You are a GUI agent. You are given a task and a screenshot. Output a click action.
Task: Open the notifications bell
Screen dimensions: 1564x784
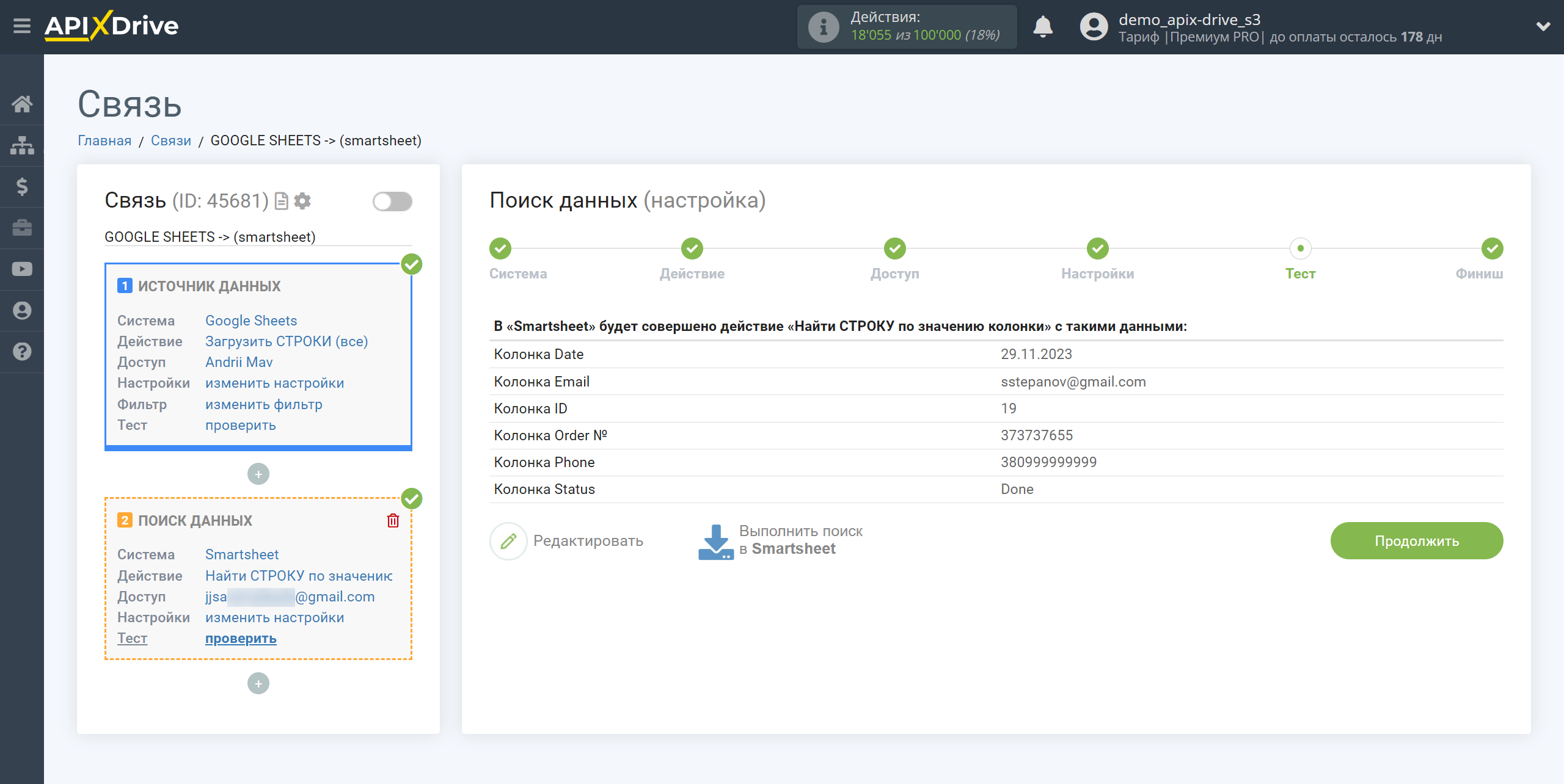click(x=1042, y=27)
